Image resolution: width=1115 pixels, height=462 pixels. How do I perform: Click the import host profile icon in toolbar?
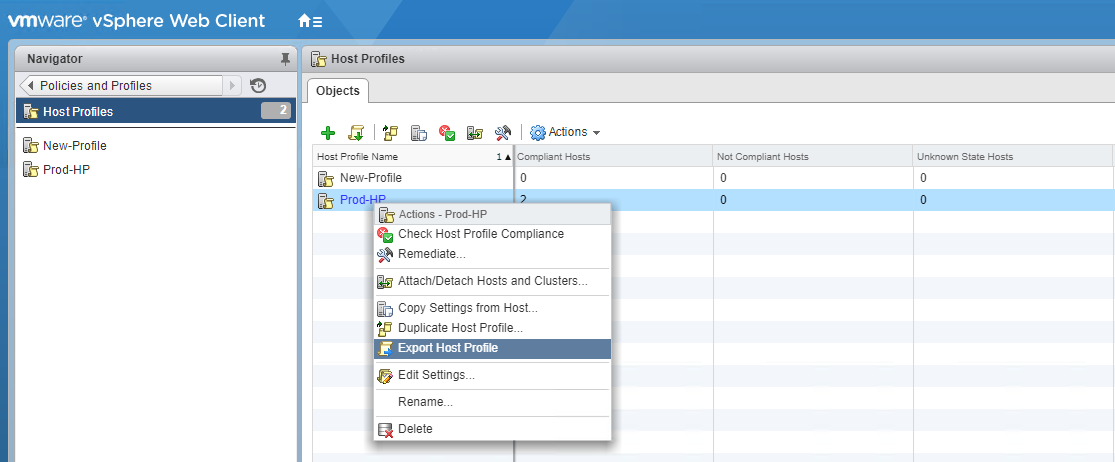pos(355,133)
